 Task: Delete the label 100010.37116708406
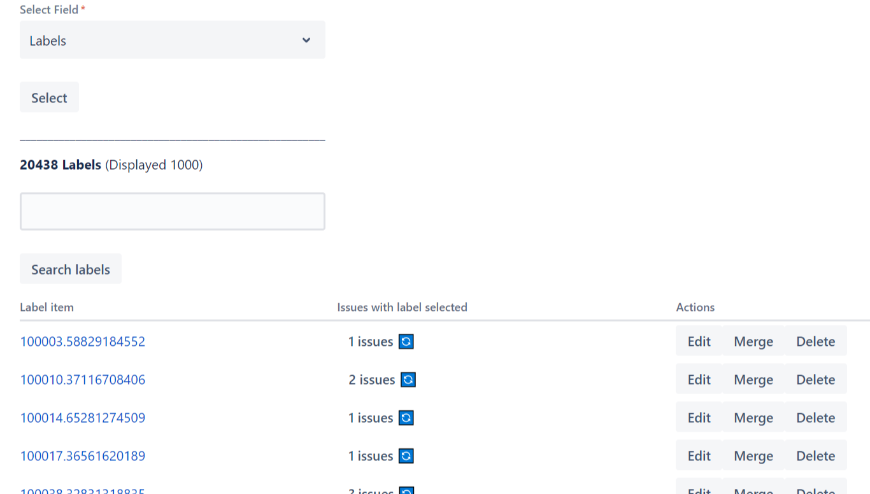(815, 380)
